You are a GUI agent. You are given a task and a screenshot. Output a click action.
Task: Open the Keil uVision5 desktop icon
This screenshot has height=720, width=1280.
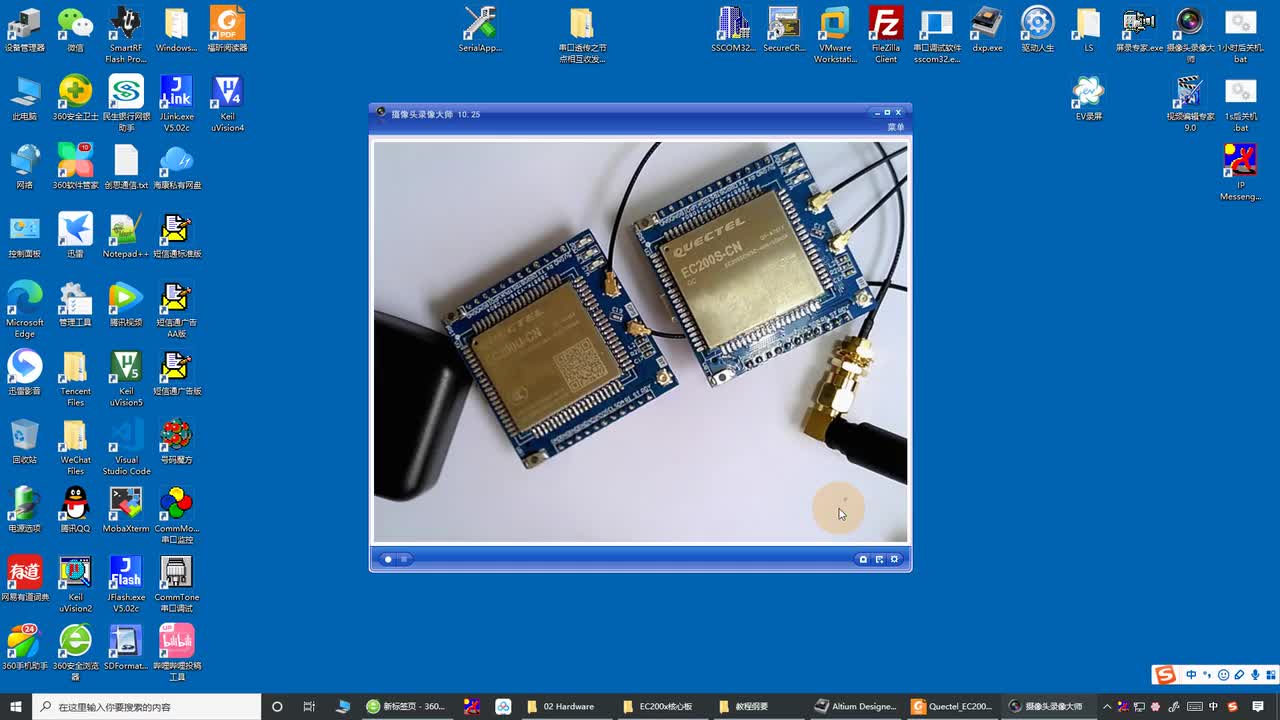126,378
